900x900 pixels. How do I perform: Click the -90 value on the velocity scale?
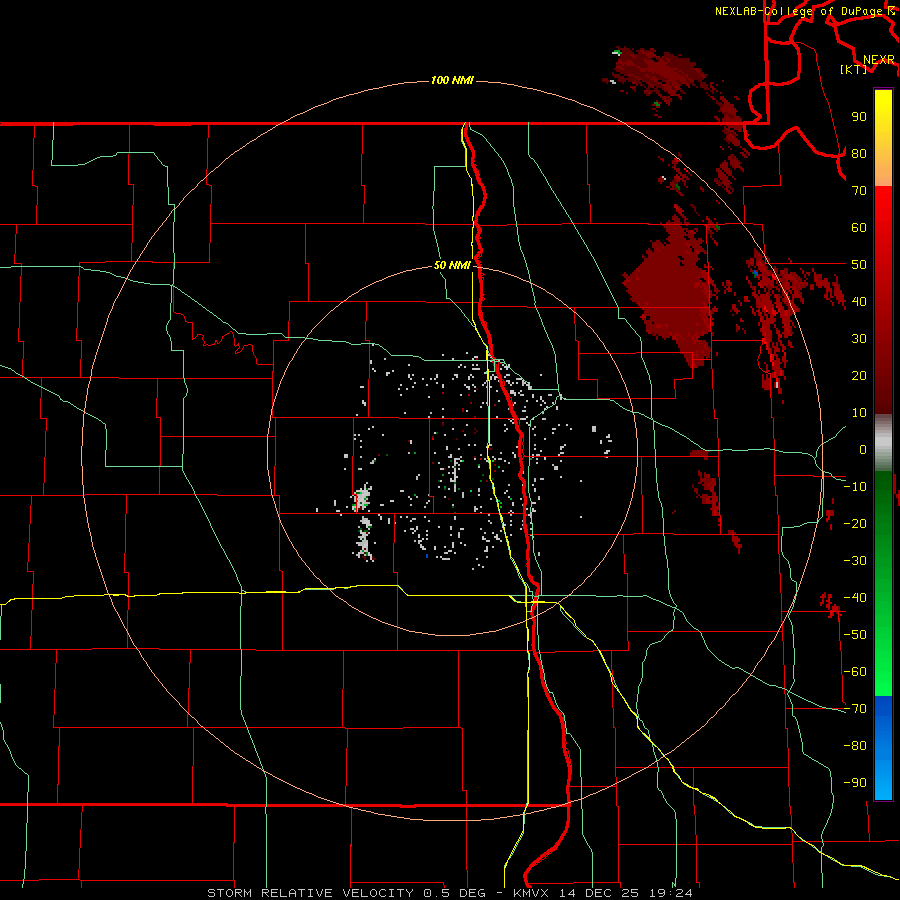coord(855,783)
